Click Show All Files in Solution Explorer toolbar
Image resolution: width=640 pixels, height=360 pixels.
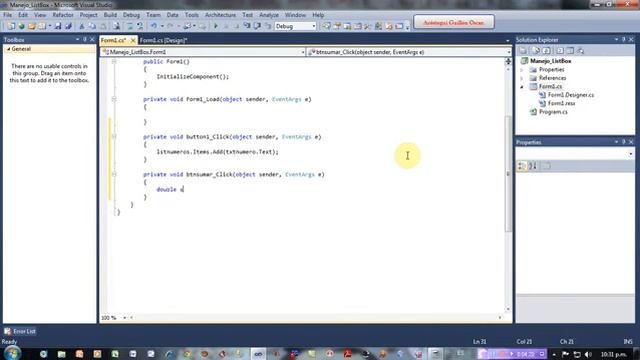536,51
